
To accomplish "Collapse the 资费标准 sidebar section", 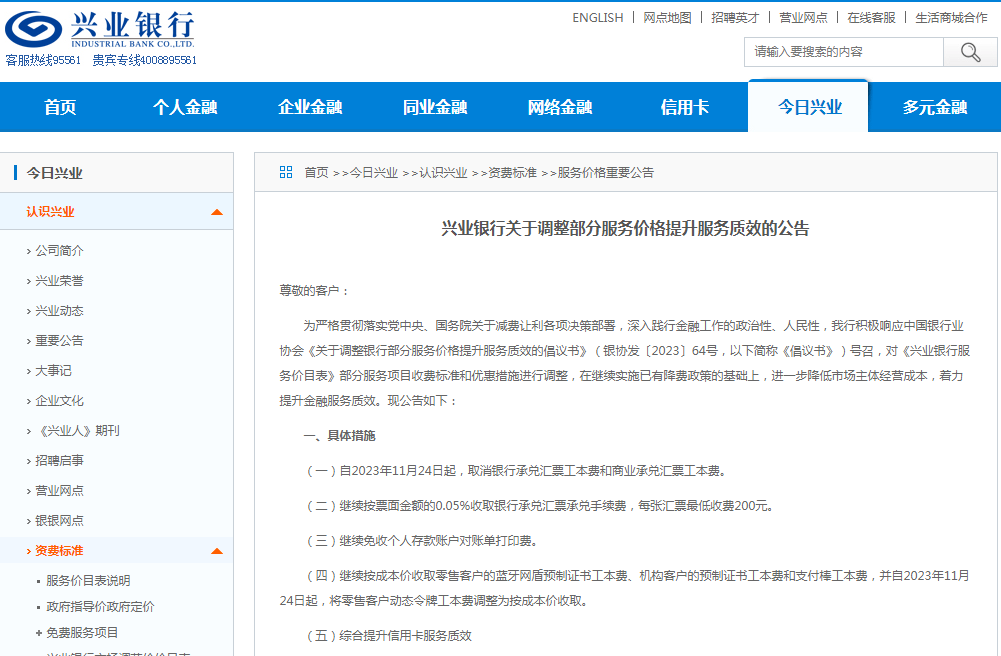I will pyautogui.click(x=217, y=549).
